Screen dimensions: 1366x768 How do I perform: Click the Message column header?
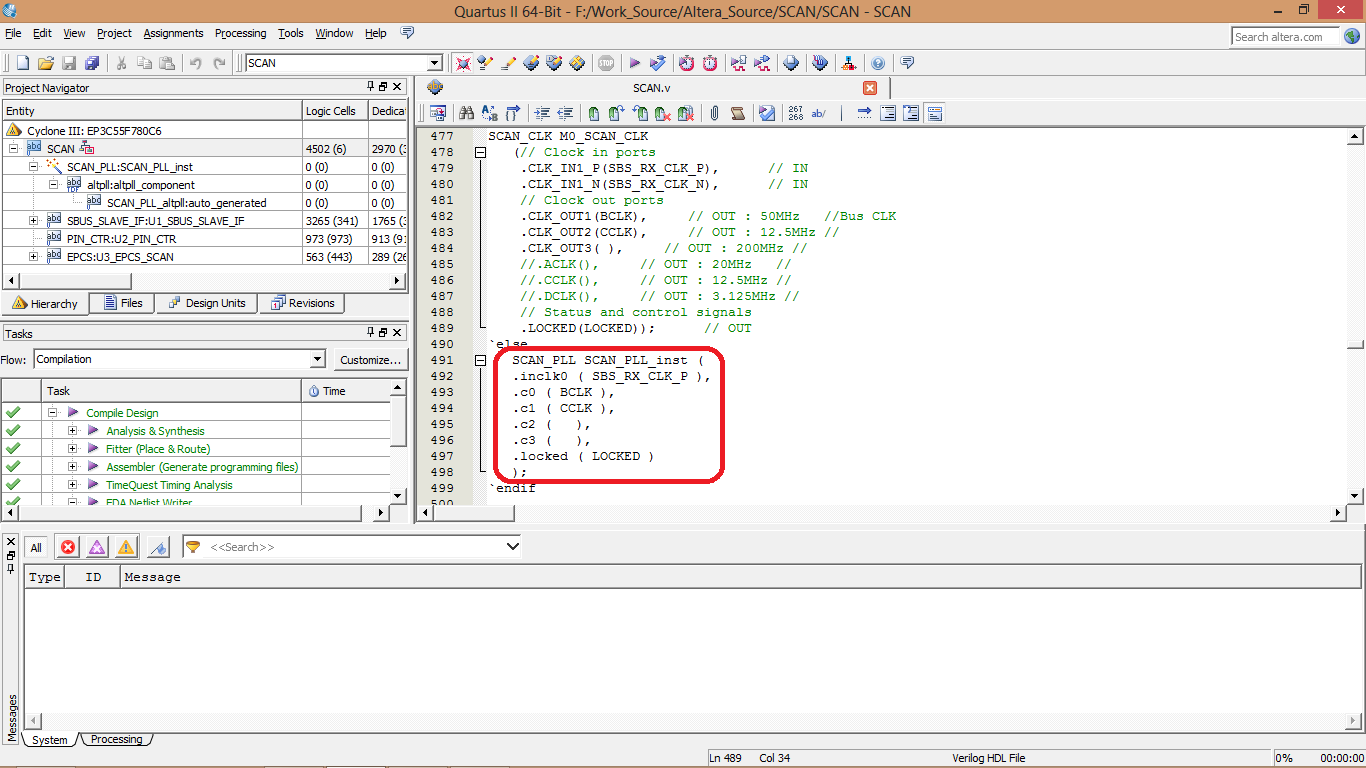(x=740, y=577)
